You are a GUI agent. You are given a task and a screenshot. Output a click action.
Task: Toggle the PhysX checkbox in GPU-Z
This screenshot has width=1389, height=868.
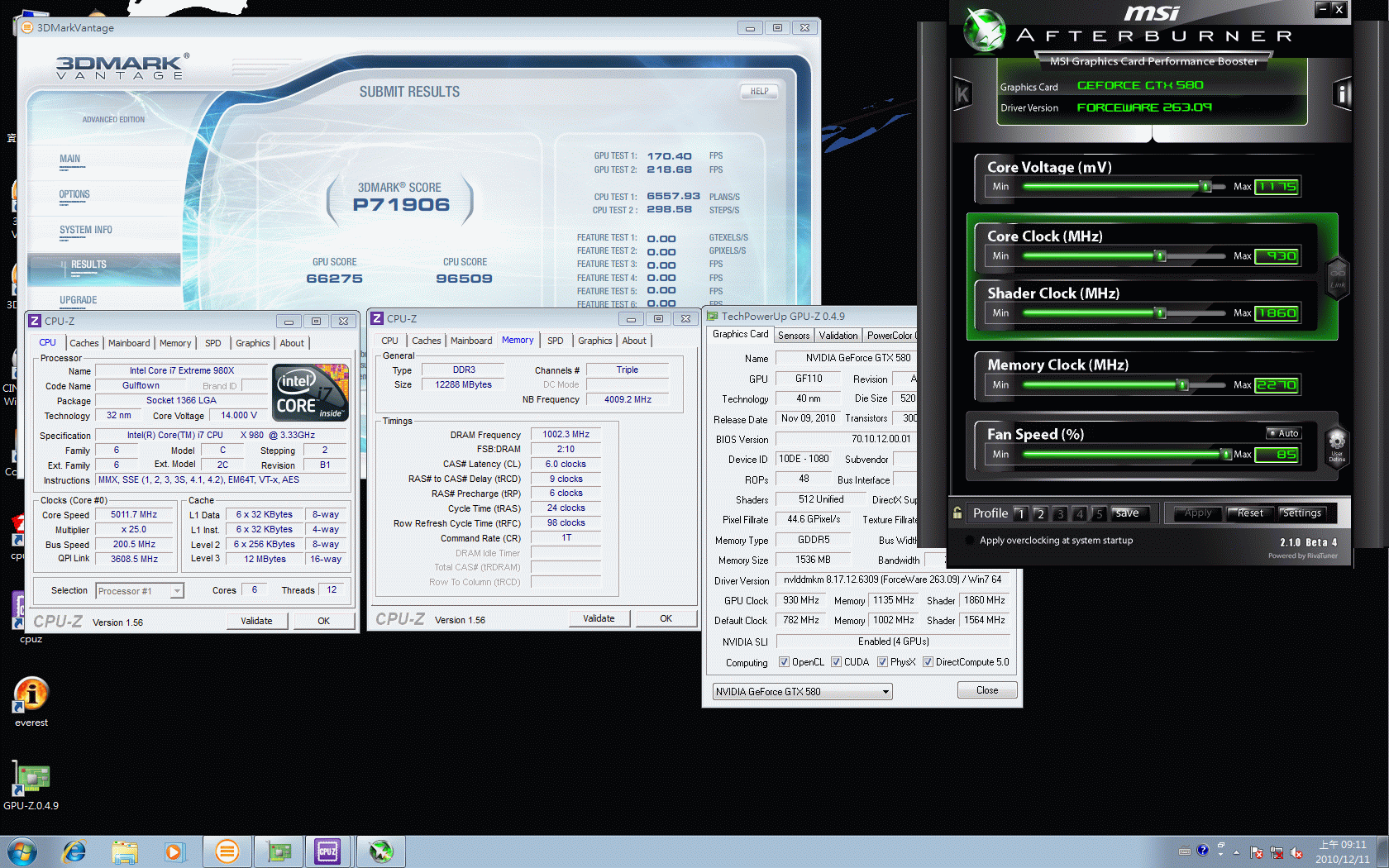882,662
